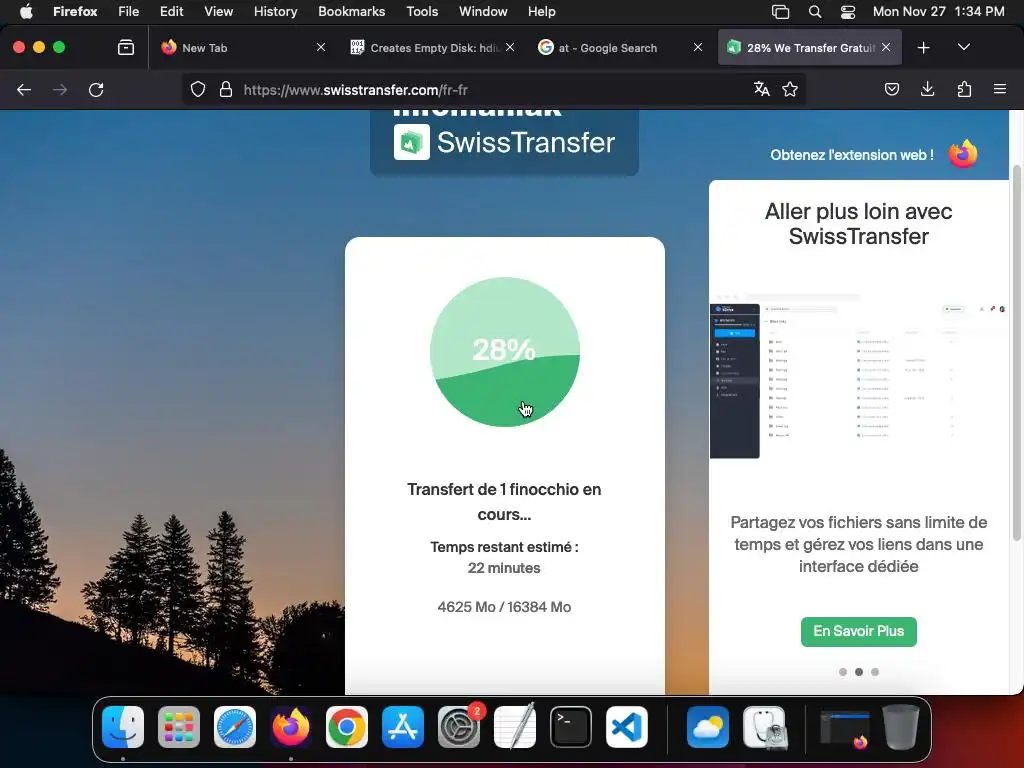1024x768 pixels.
Task: Click the kDrive interface preview image
Action: pyautogui.click(x=858, y=376)
